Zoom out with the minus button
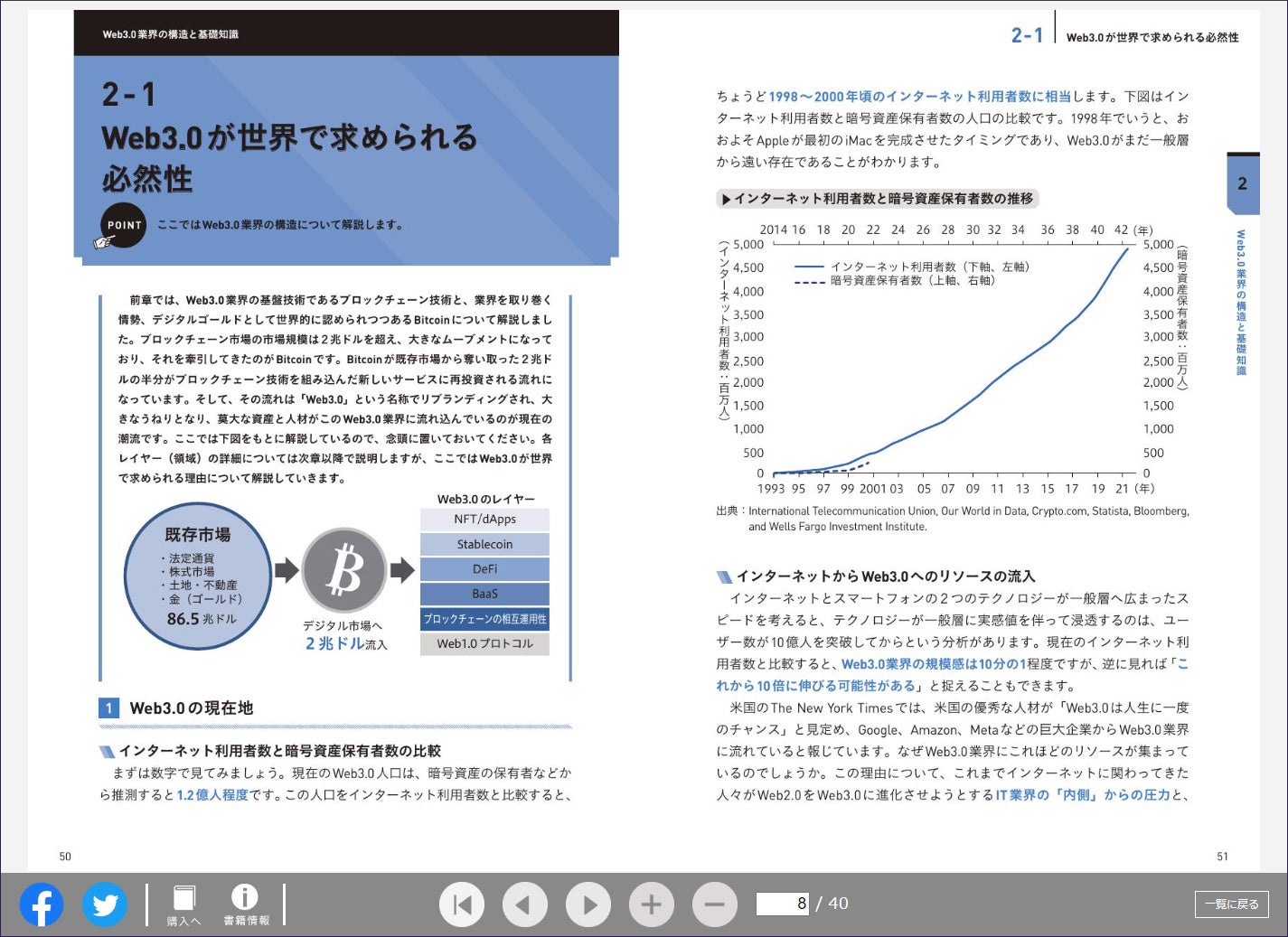This screenshot has height=937, width=1288. click(715, 904)
